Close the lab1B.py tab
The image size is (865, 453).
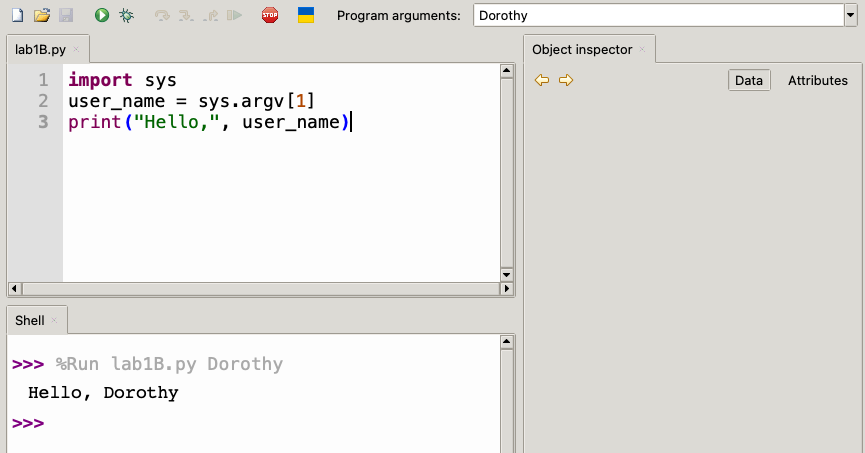tap(76, 49)
